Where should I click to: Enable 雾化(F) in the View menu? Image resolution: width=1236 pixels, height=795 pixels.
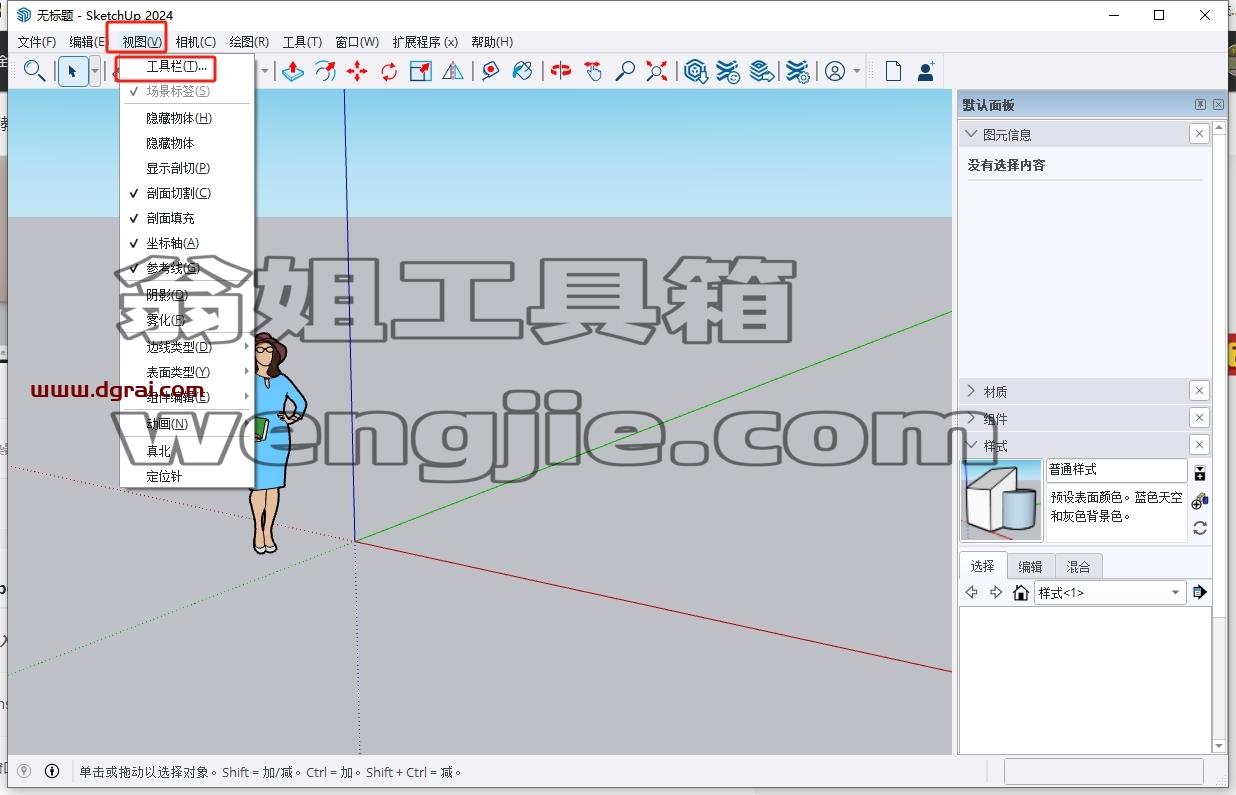click(x=186, y=320)
